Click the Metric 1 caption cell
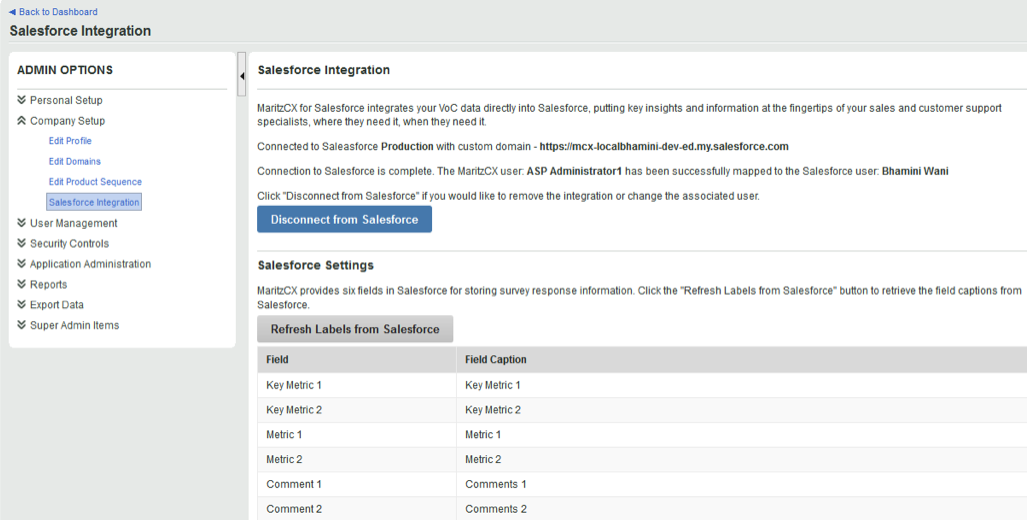This screenshot has width=1027, height=520. pos(741,435)
